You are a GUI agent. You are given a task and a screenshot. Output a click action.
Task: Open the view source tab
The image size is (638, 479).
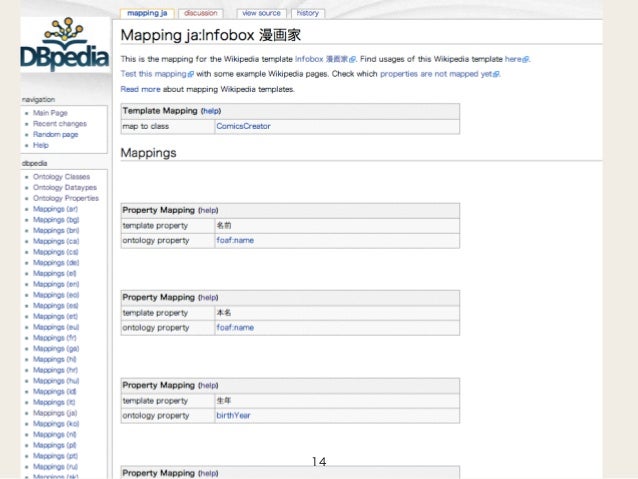click(x=262, y=13)
